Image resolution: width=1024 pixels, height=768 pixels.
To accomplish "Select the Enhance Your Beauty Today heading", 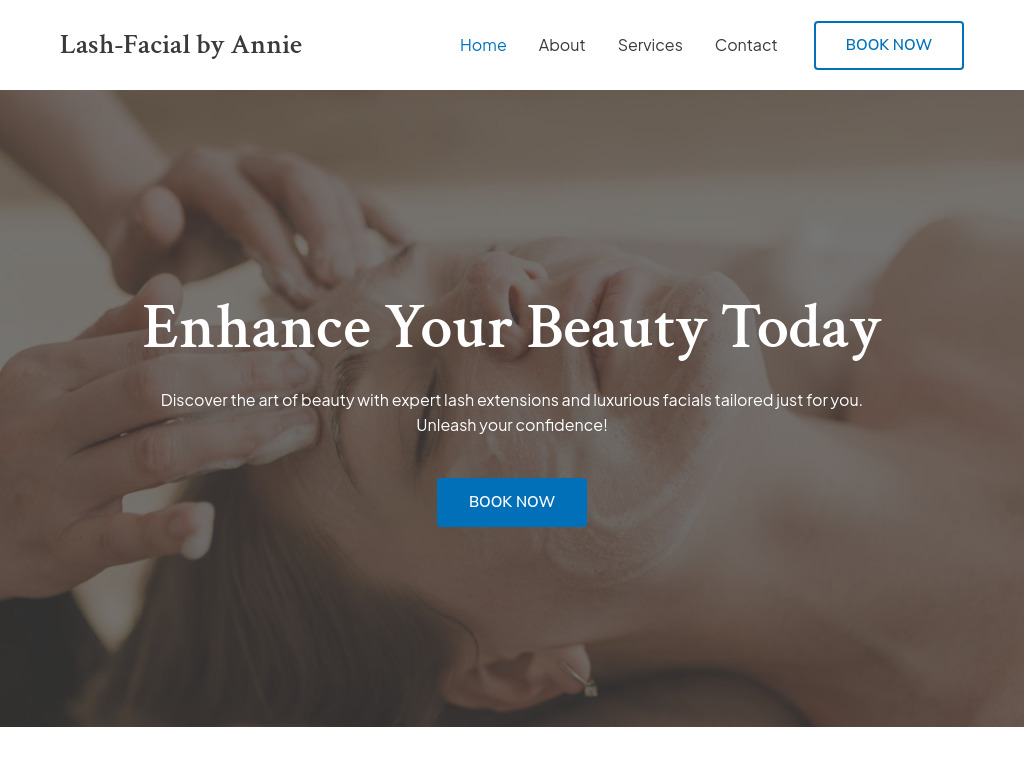I will coord(512,328).
